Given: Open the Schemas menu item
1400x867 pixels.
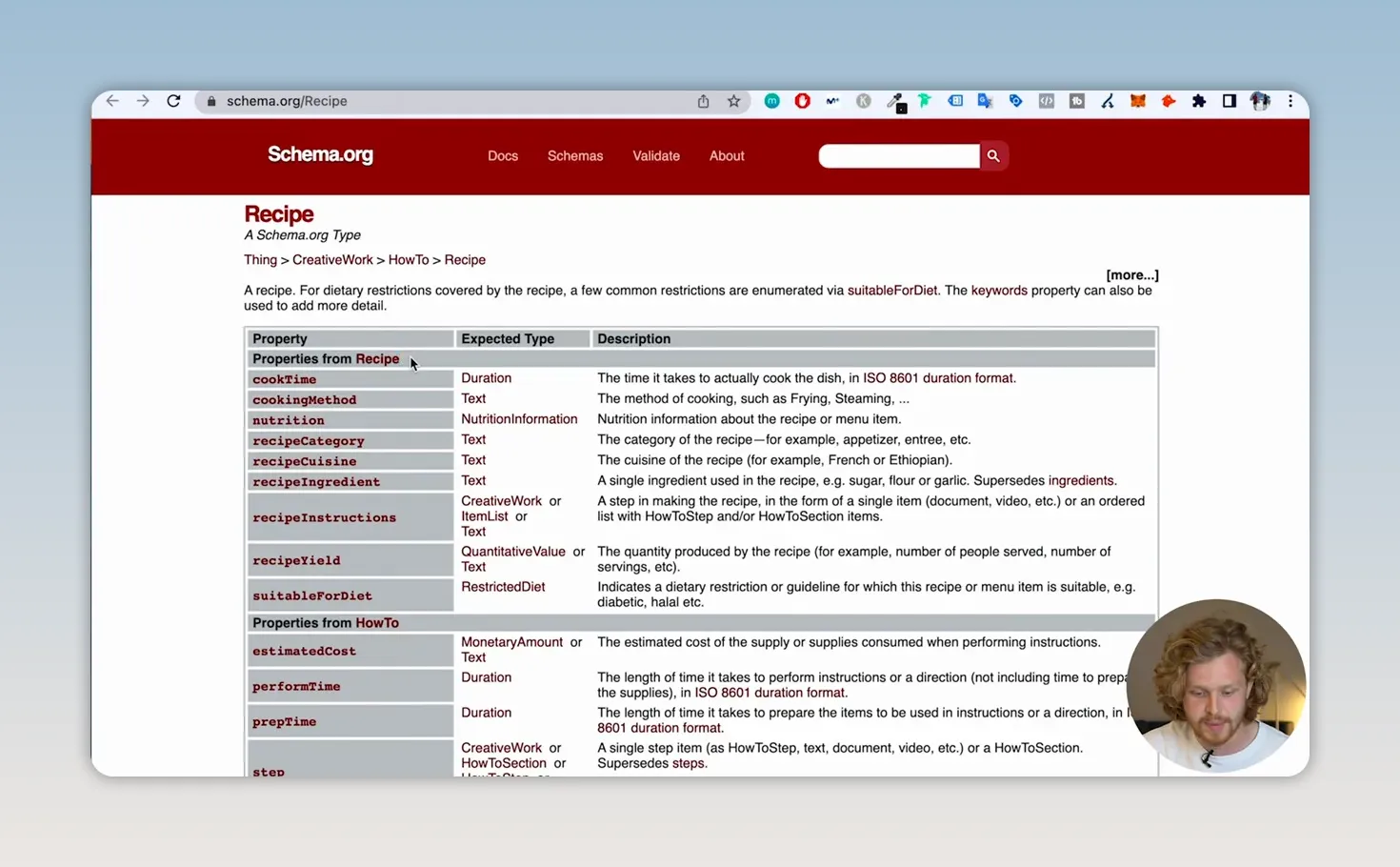Looking at the screenshot, I should [x=575, y=156].
